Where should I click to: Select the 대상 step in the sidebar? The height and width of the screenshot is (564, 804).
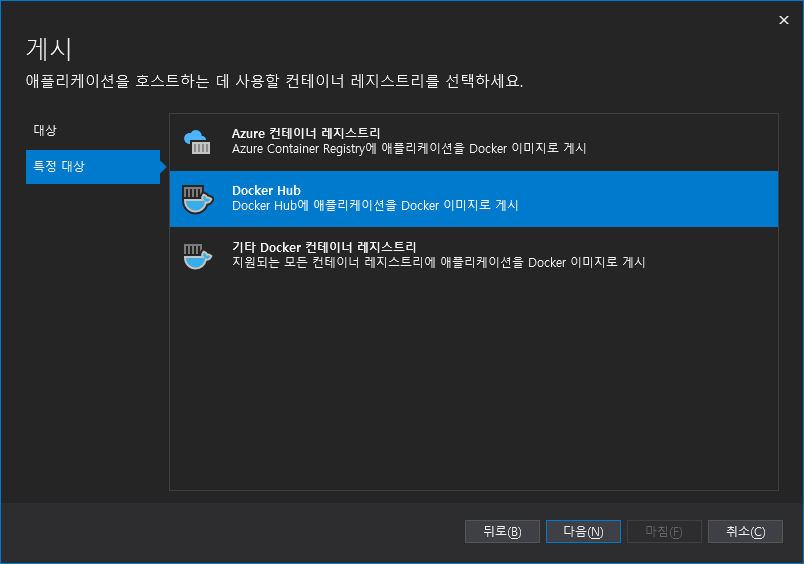click(93, 130)
